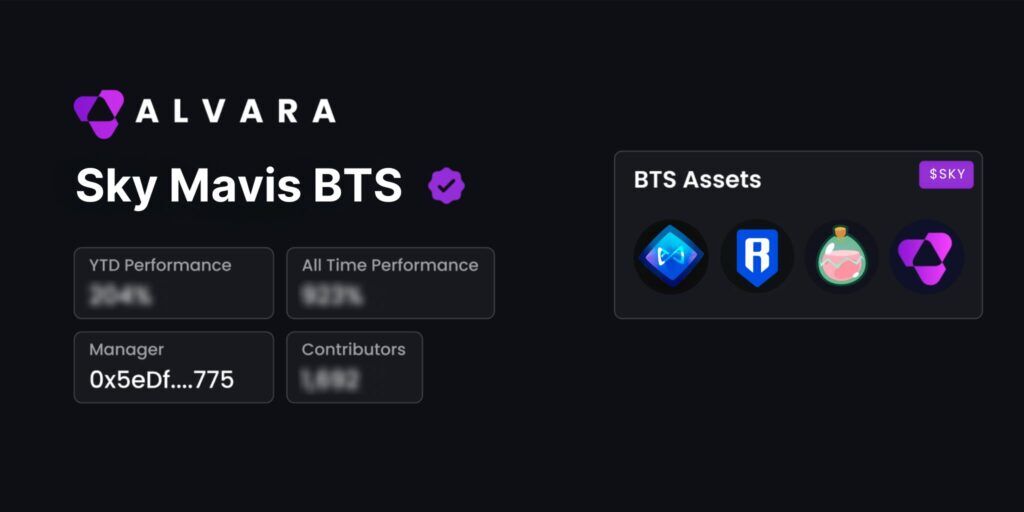This screenshot has height=512, width=1024.
Task: Click the Alvara triangular logo icon
Action: (99, 112)
